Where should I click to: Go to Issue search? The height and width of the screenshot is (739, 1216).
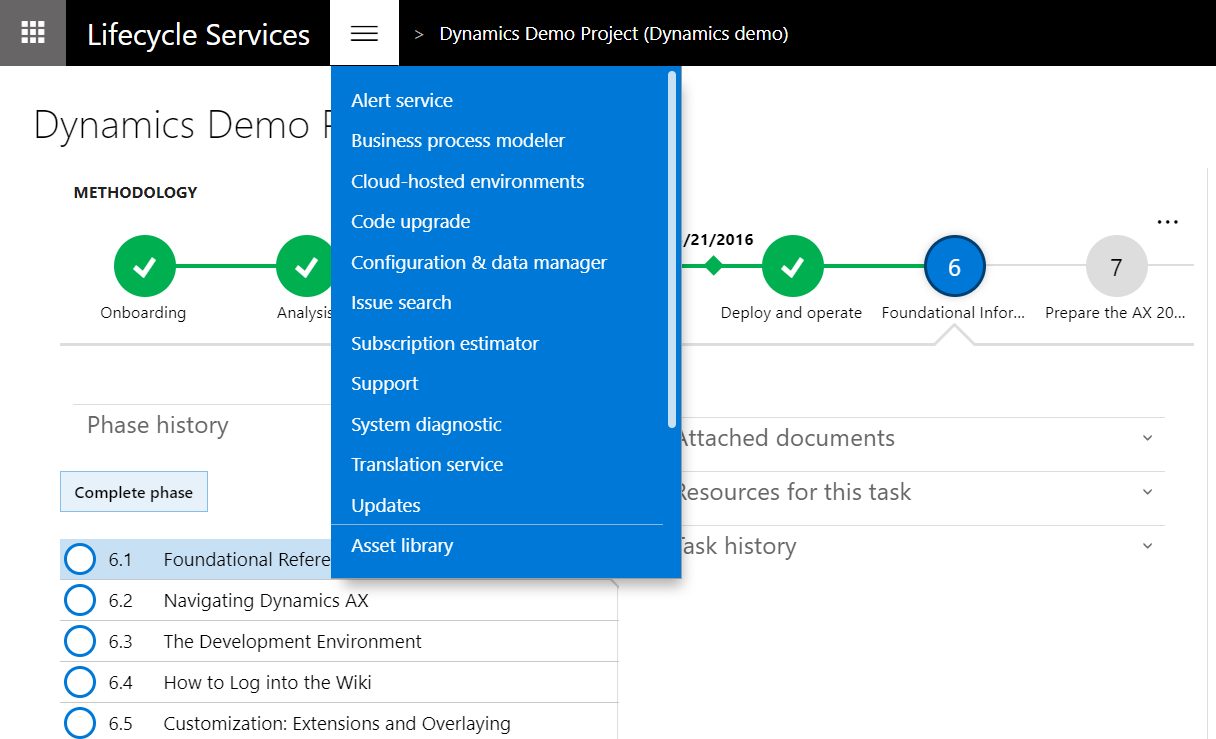pyautogui.click(x=401, y=302)
